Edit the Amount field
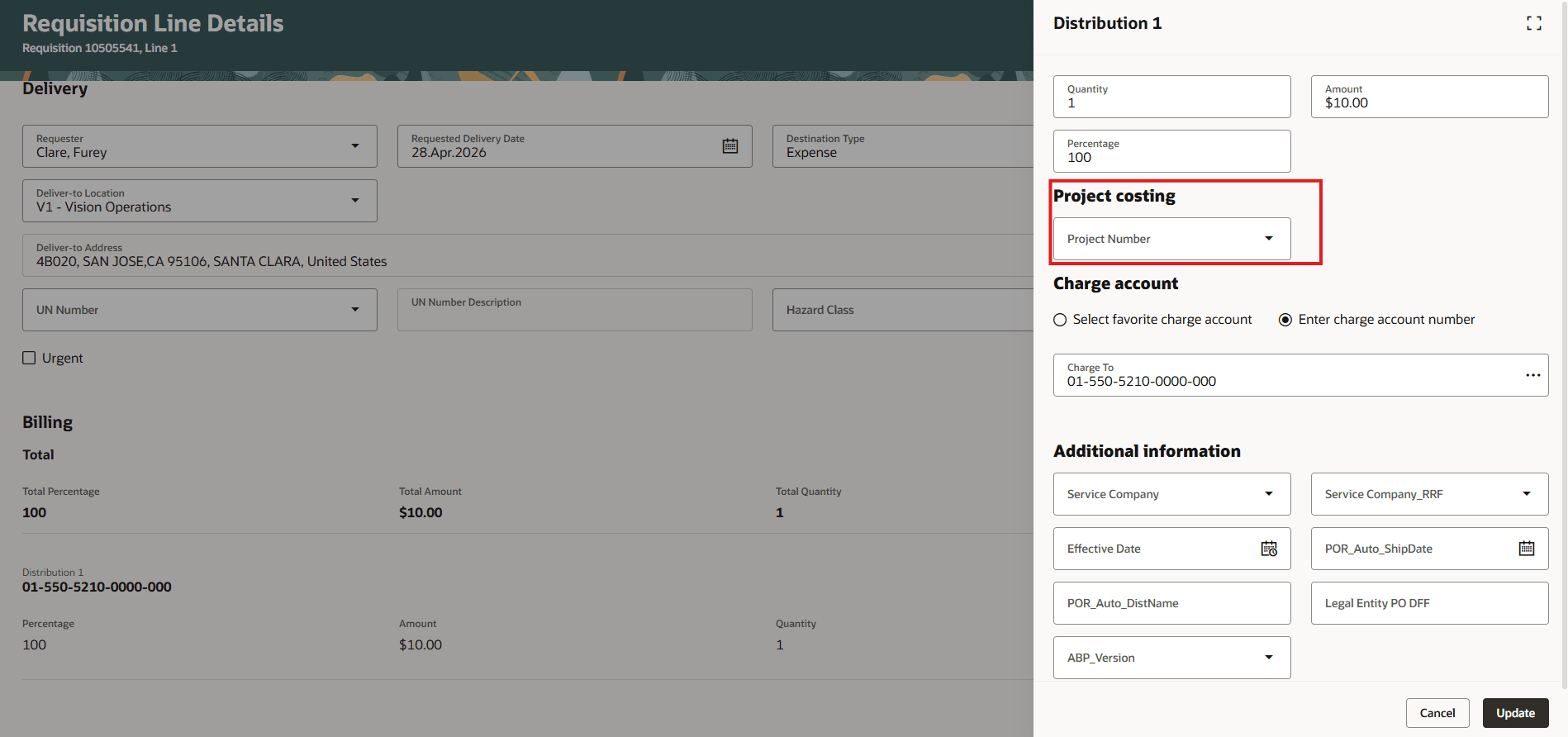Image resolution: width=1568 pixels, height=737 pixels. click(1429, 97)
